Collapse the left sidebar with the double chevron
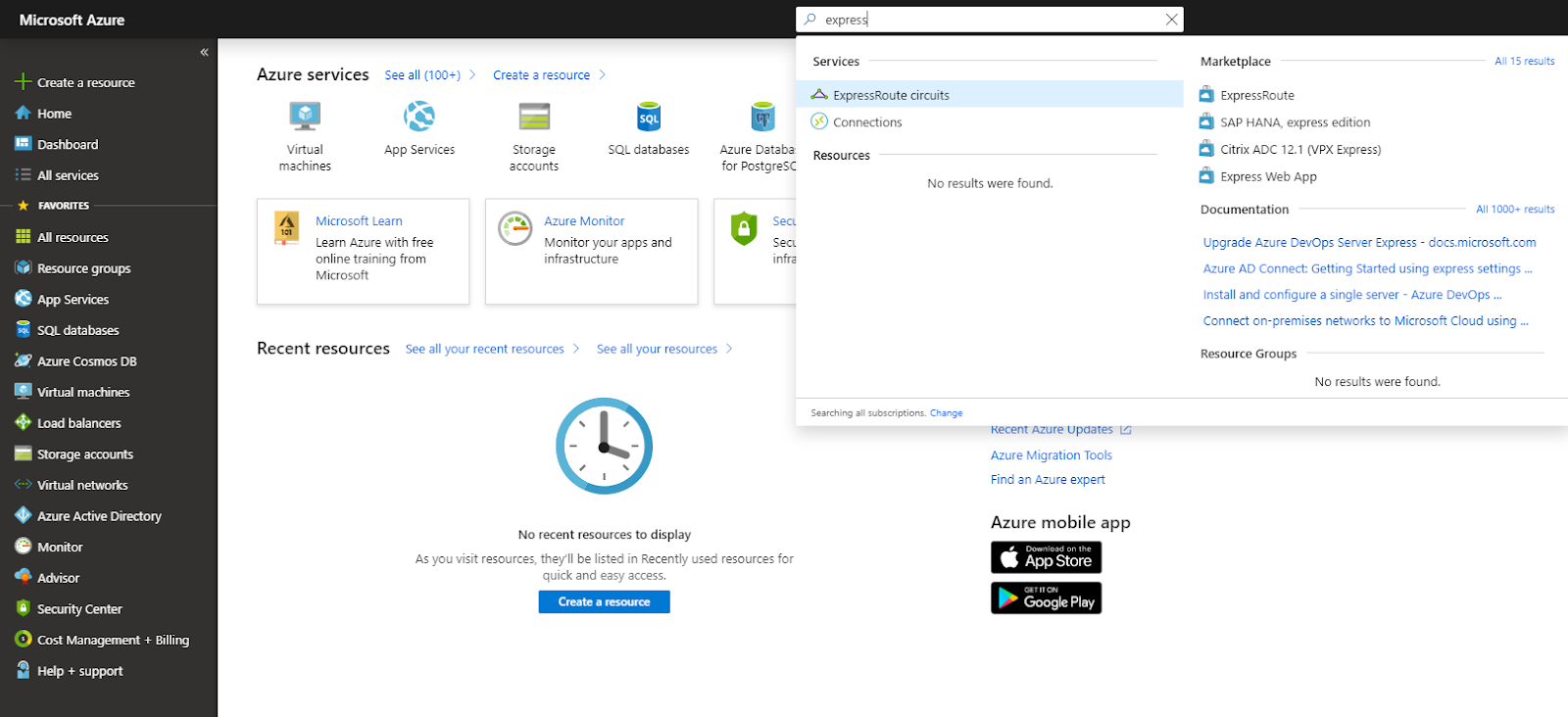This screenshot has height=717, width=1568. pos(204,52)
